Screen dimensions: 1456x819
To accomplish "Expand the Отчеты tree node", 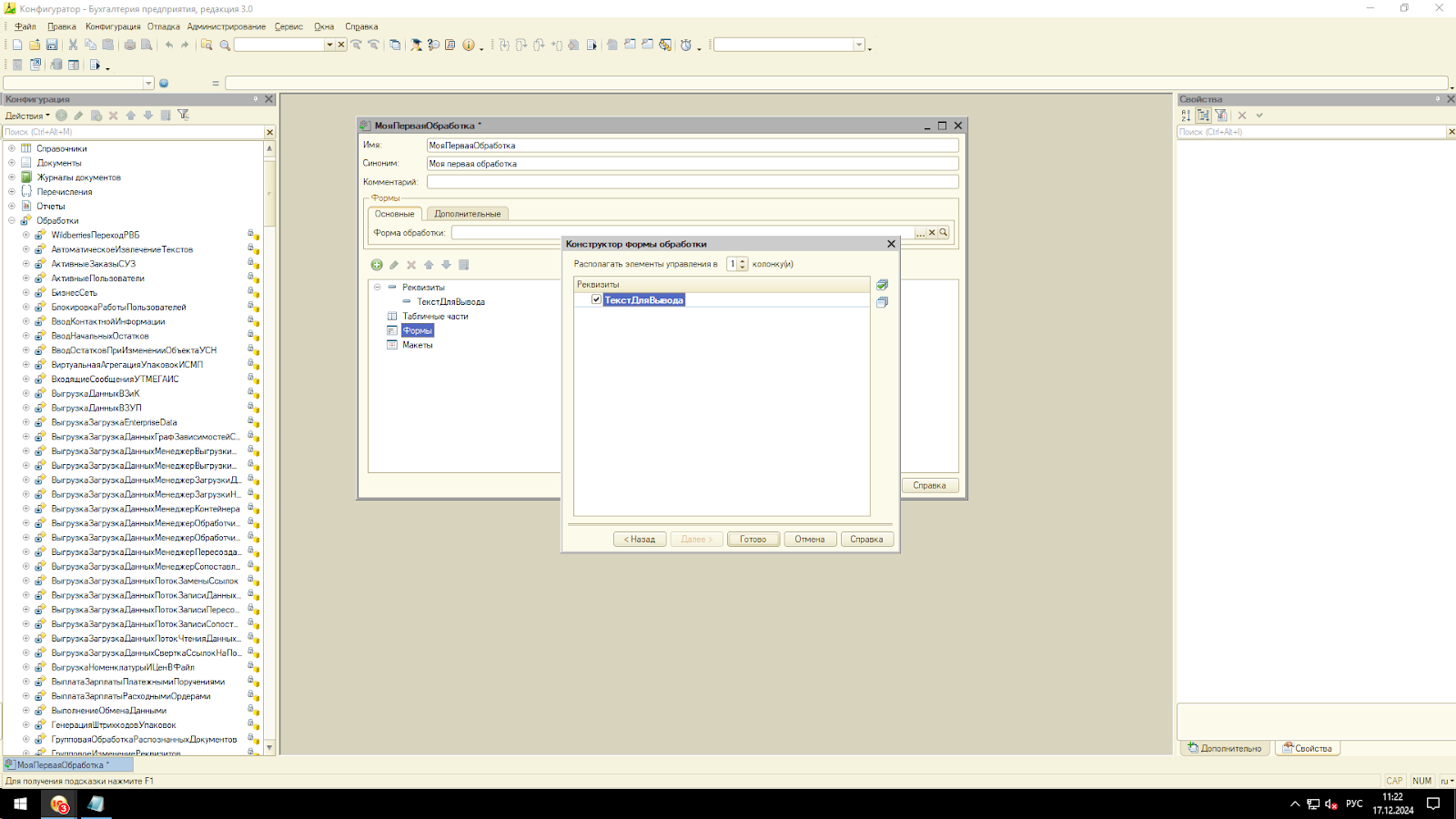I will (12, 207).
